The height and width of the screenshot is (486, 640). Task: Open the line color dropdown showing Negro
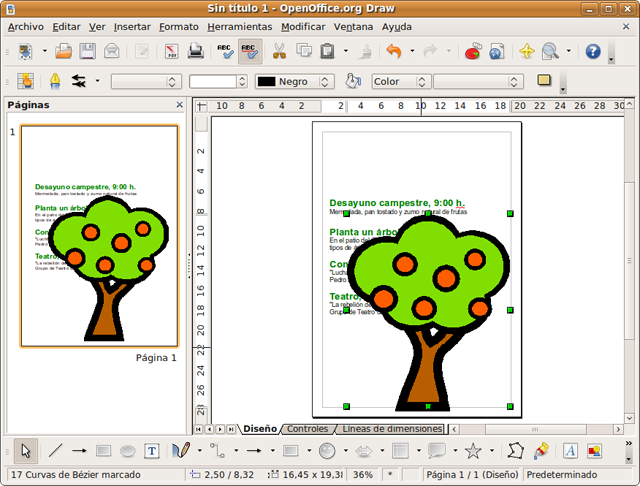297,81
